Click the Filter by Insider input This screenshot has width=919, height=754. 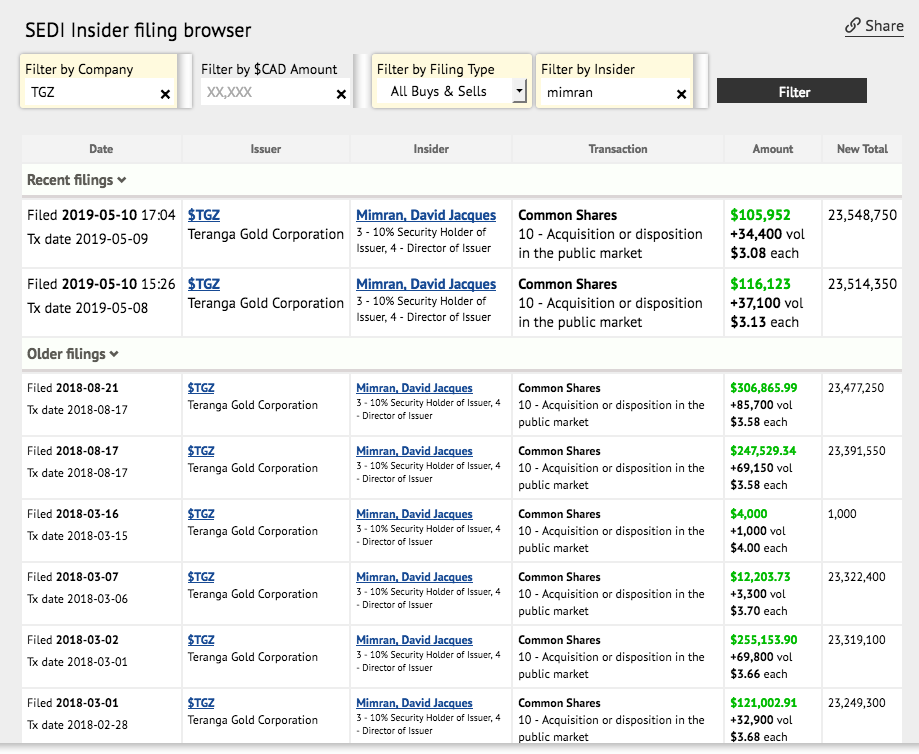tap(605, 93)
